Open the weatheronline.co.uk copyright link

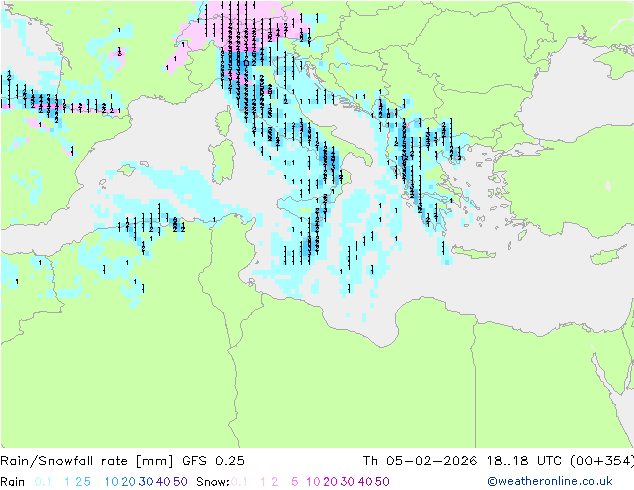pos(550,481)
